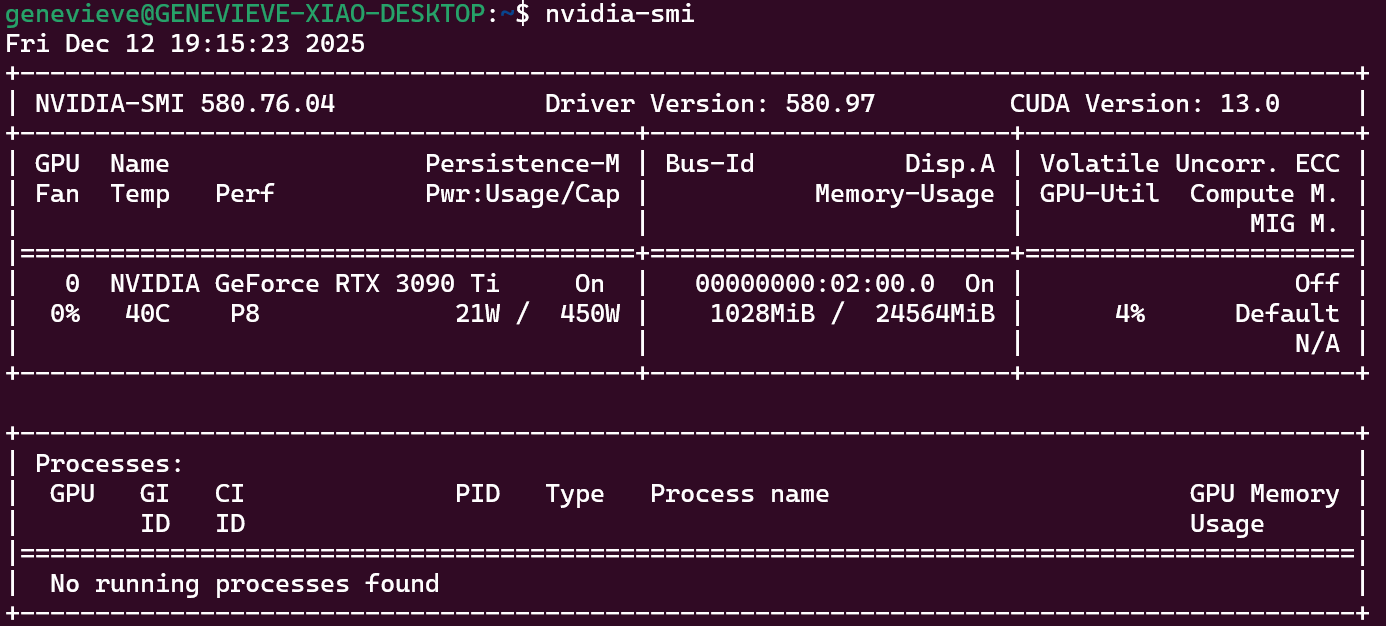Click the bus id 00000000:02:00.0
Image resolution: width=1386 pixels, height=626 pixels.
(x=815, y=284)
